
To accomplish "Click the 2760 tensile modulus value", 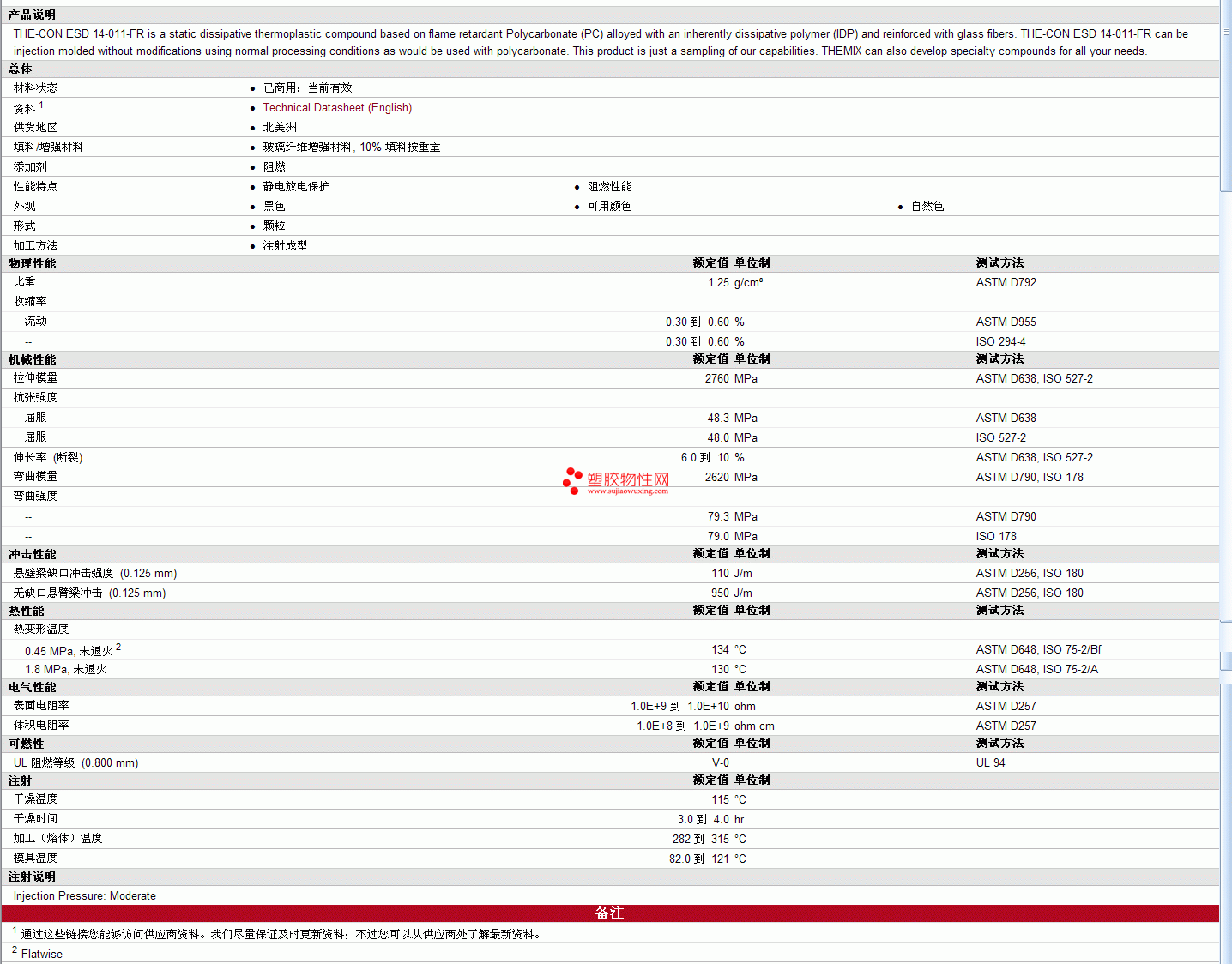I will (716, 378).
